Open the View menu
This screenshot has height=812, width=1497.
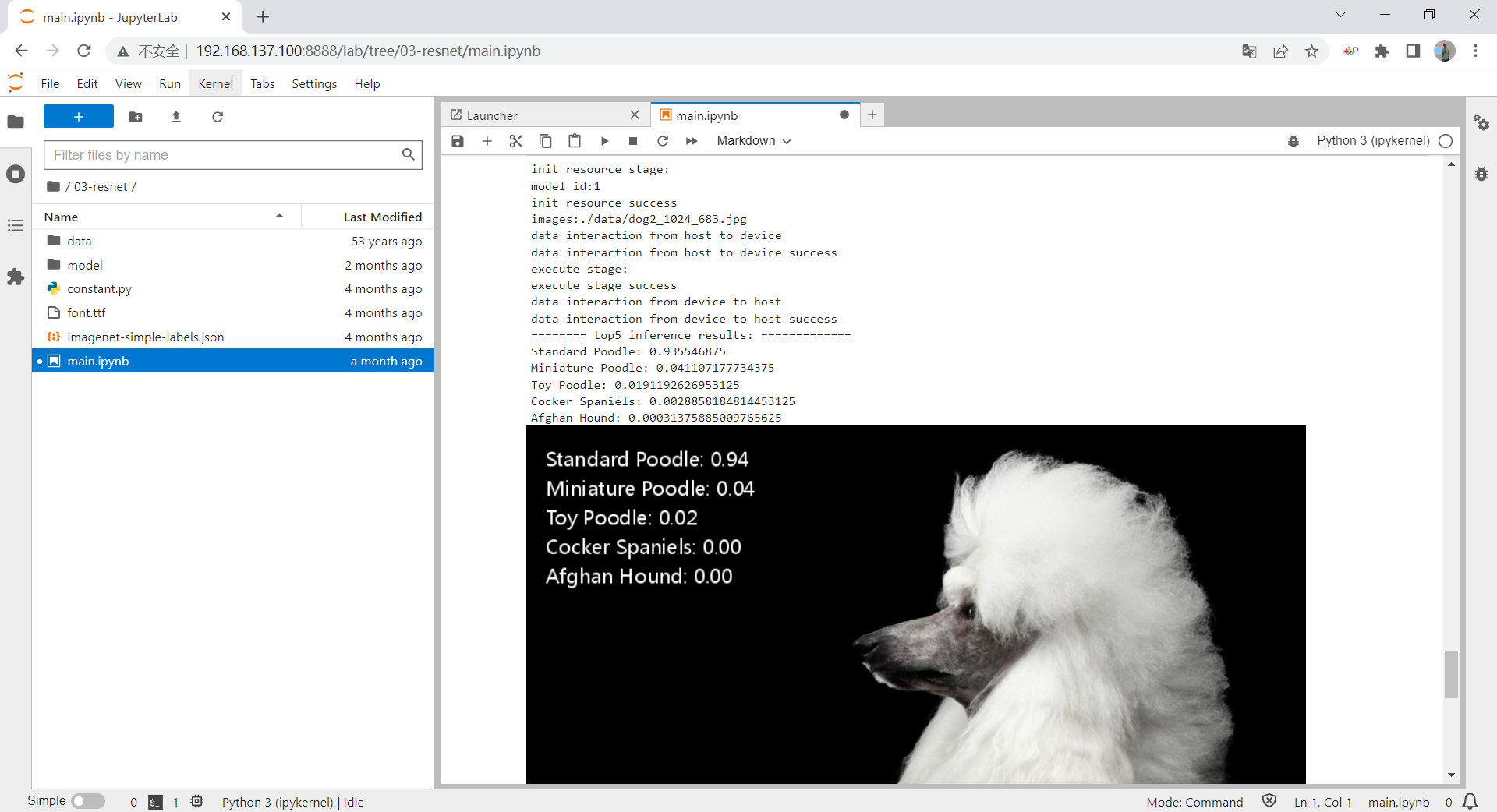[x=129, y=83]
